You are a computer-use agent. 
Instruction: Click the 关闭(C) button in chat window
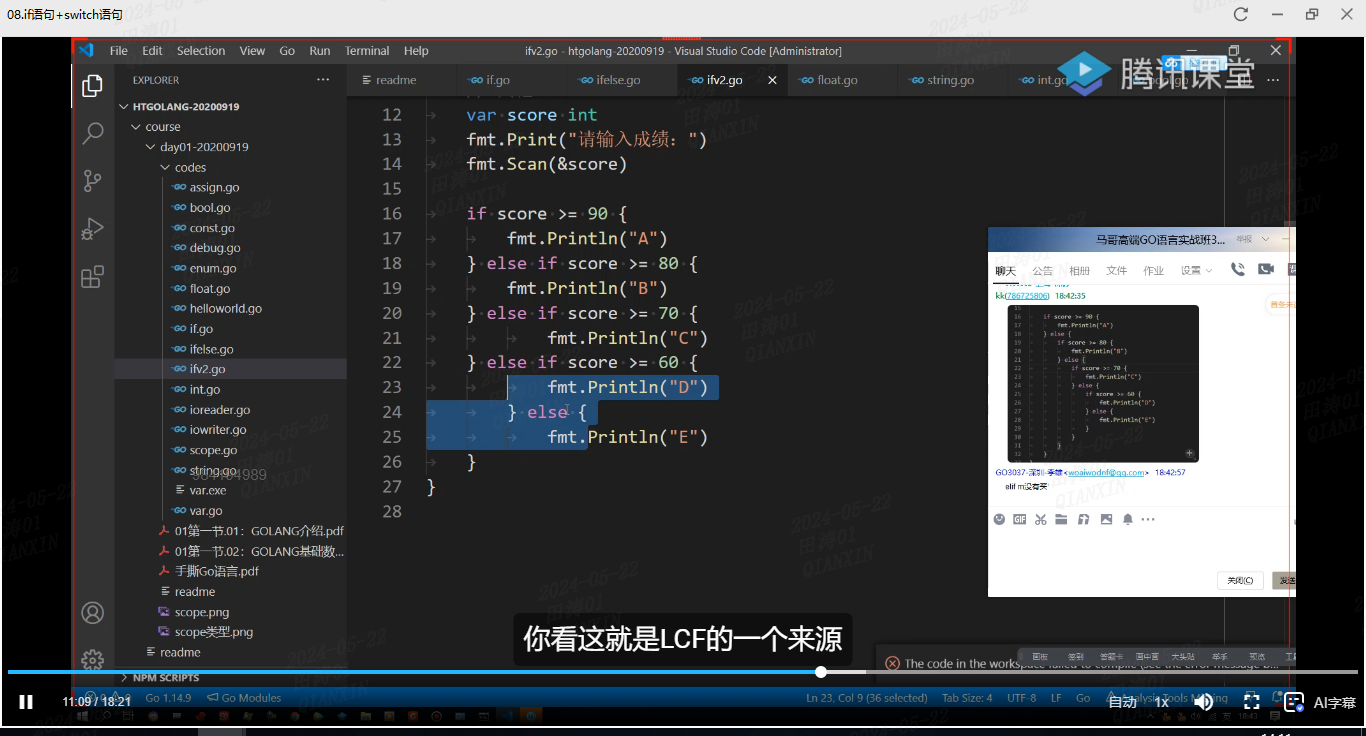[1240, 580]
